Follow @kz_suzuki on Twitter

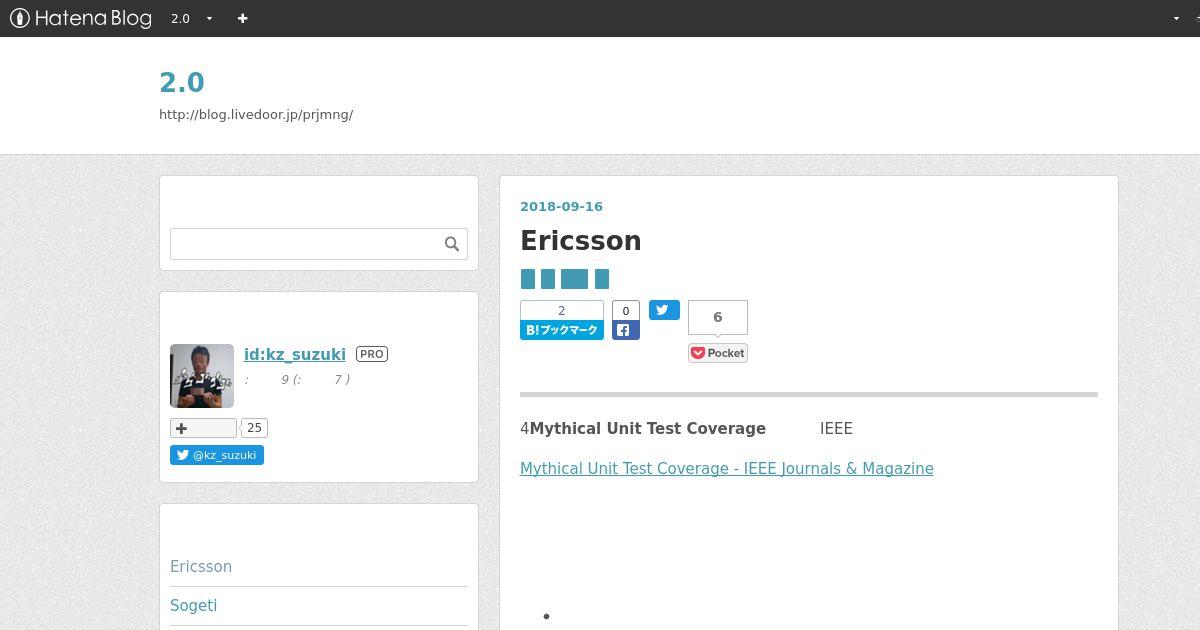click(x=217, y=455)
